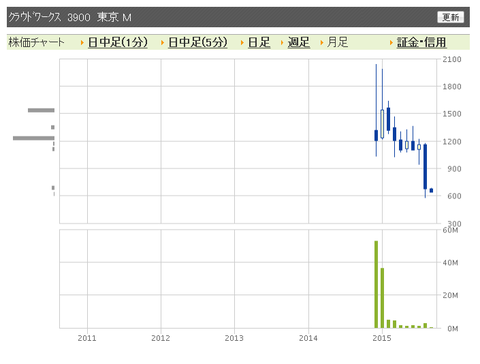
Task: Click orange arrow before 月足
Action: click(x=322, y=43)
